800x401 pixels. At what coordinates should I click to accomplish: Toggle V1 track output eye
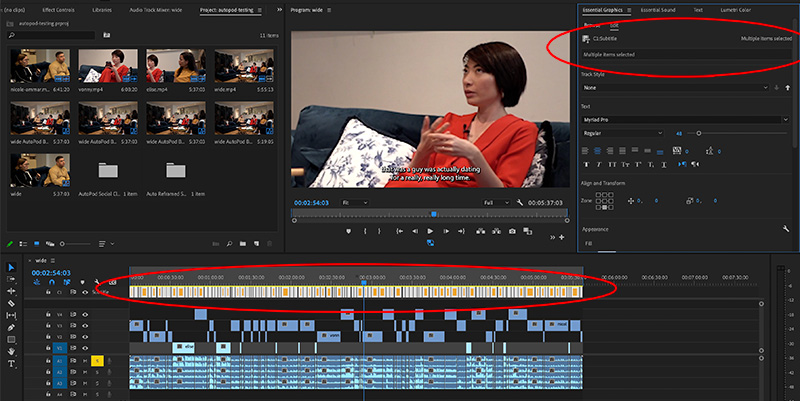click(85, 348)
